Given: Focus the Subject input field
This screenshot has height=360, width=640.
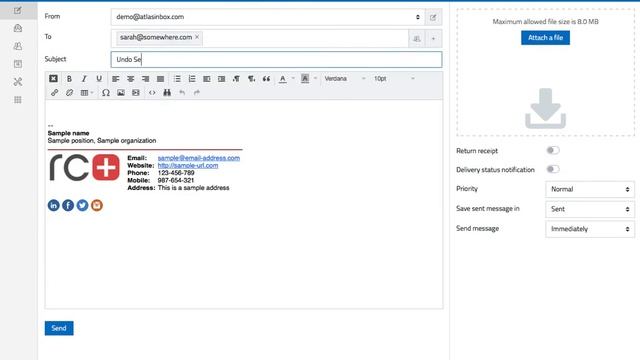Looking at the screenshot, I should (x=276, y=59).
